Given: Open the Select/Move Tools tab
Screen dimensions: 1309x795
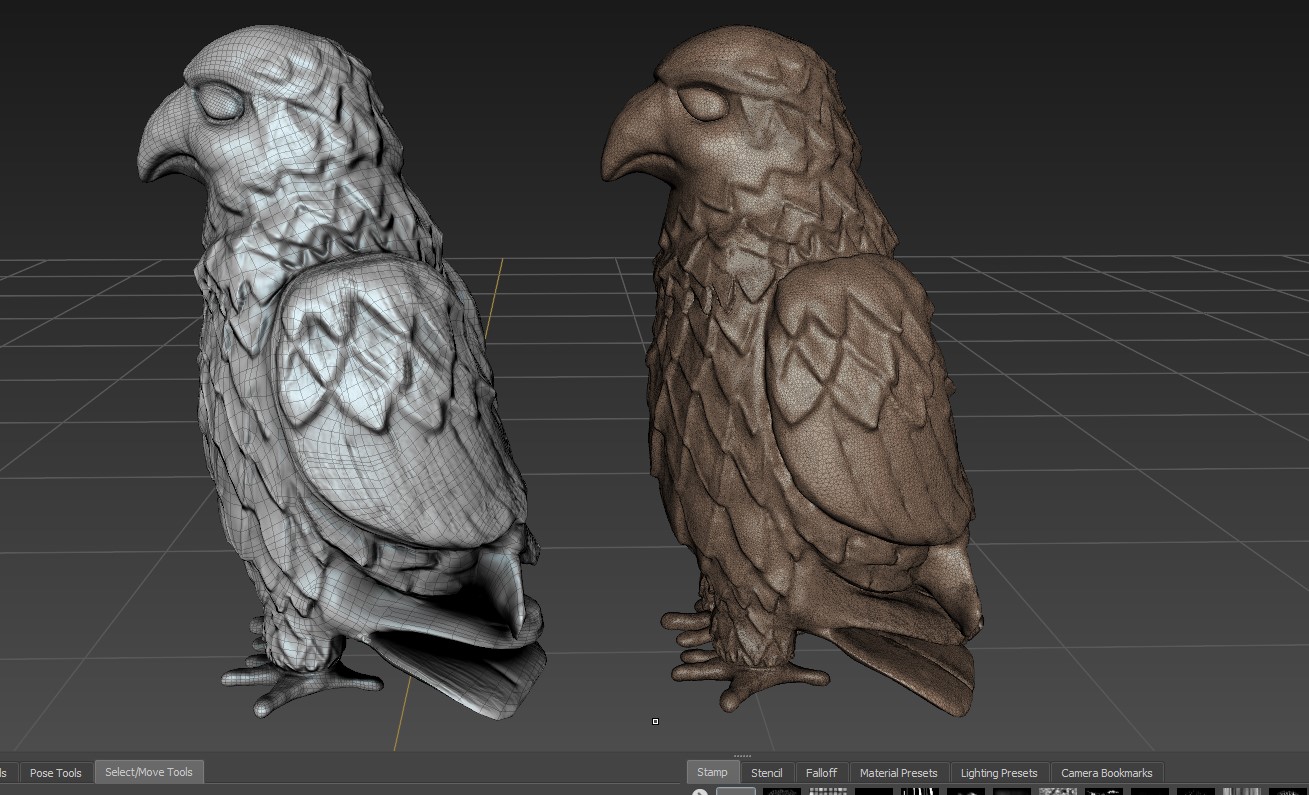Looking at the screenshot, I should (149, 772).
